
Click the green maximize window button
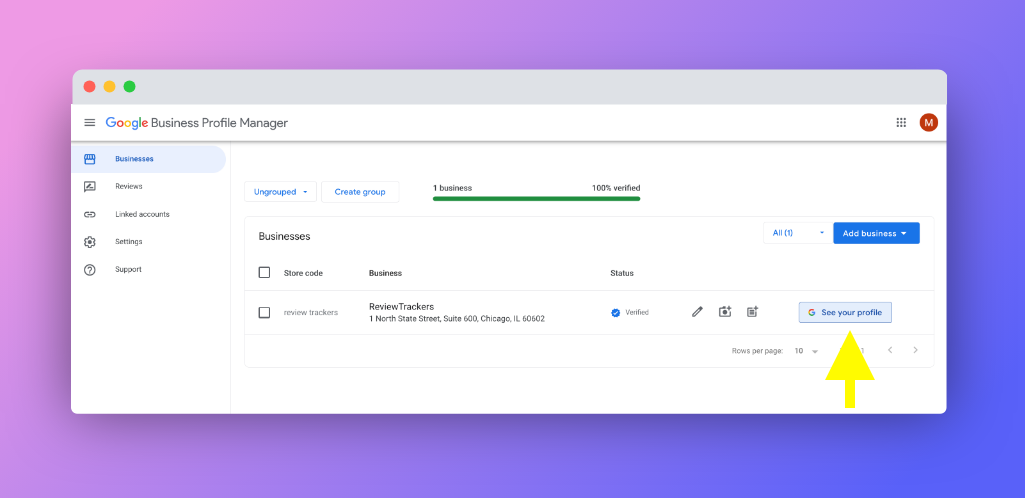129,86
